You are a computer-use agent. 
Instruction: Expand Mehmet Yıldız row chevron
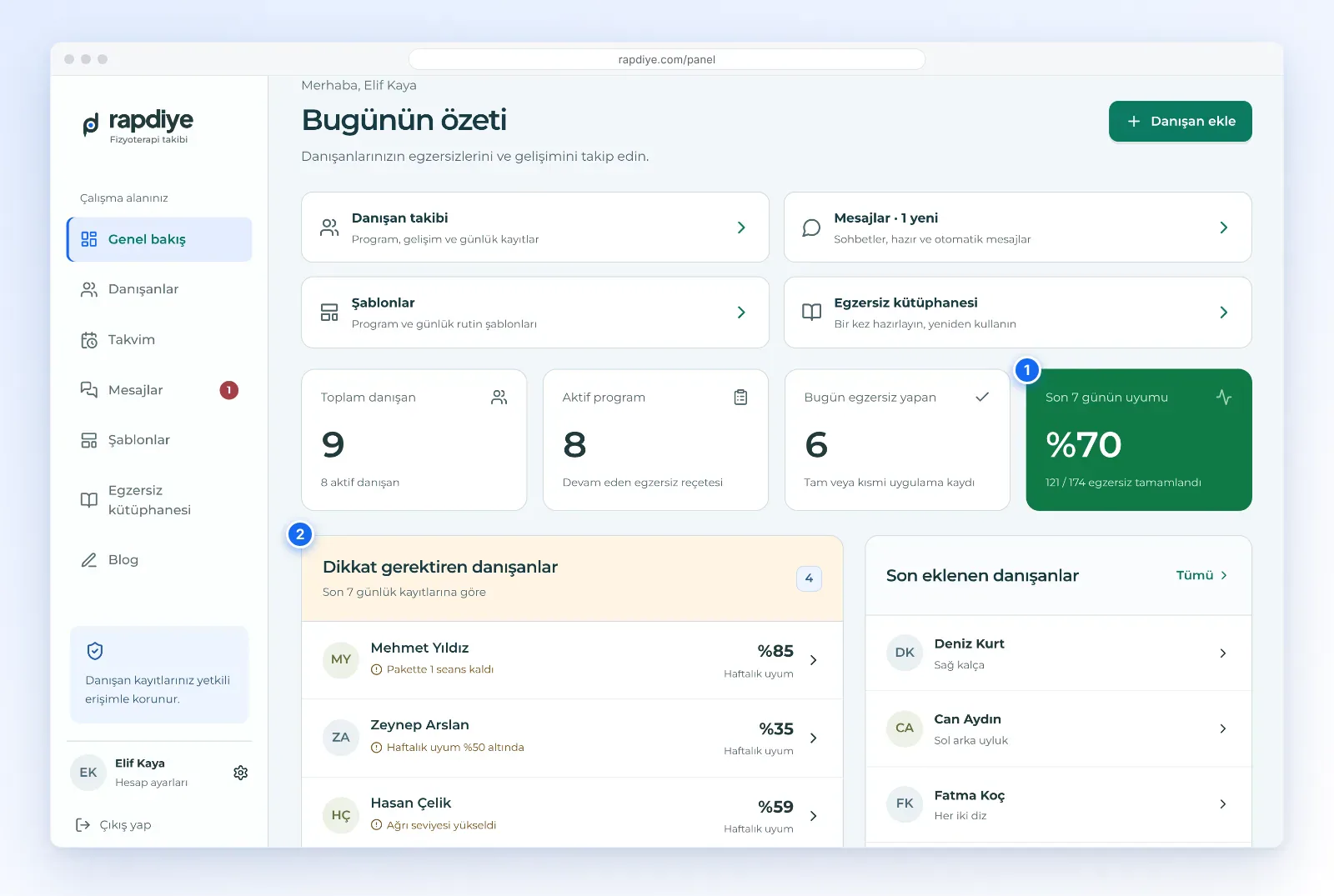click(x=814, y=660)
